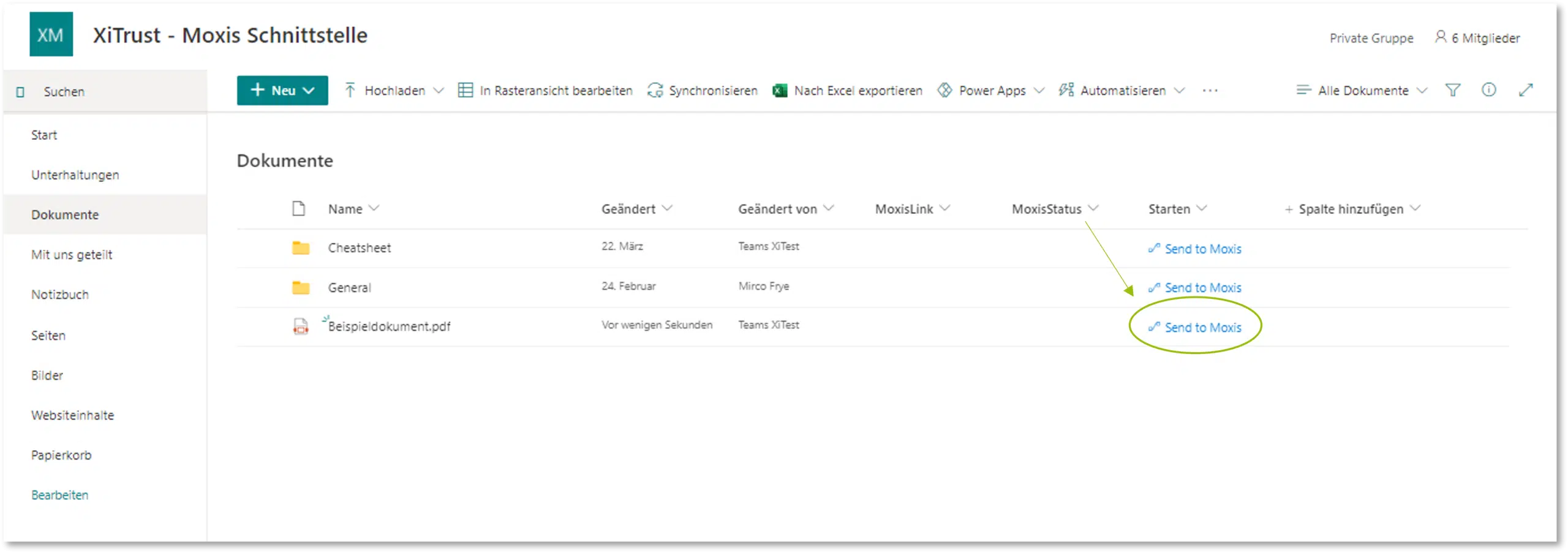Click the members person icon
Screen dimensions: 1568x553
[1441, 37]
